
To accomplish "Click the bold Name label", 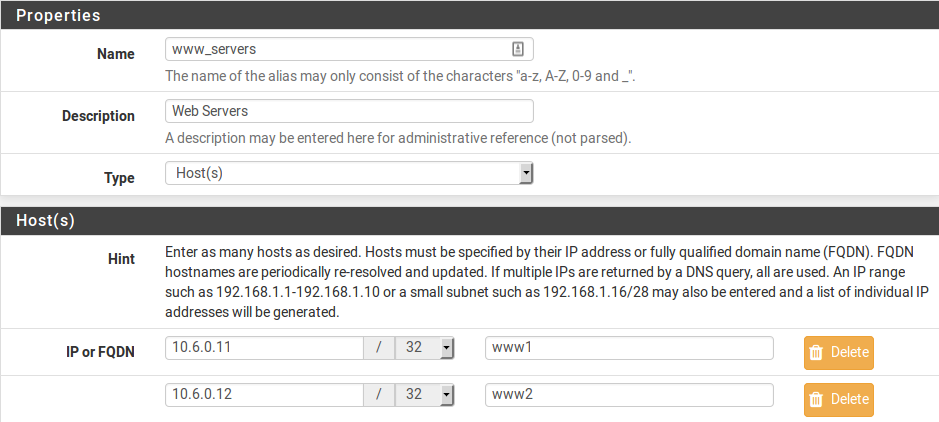I will pyautogui.click(x=115, y=54).
